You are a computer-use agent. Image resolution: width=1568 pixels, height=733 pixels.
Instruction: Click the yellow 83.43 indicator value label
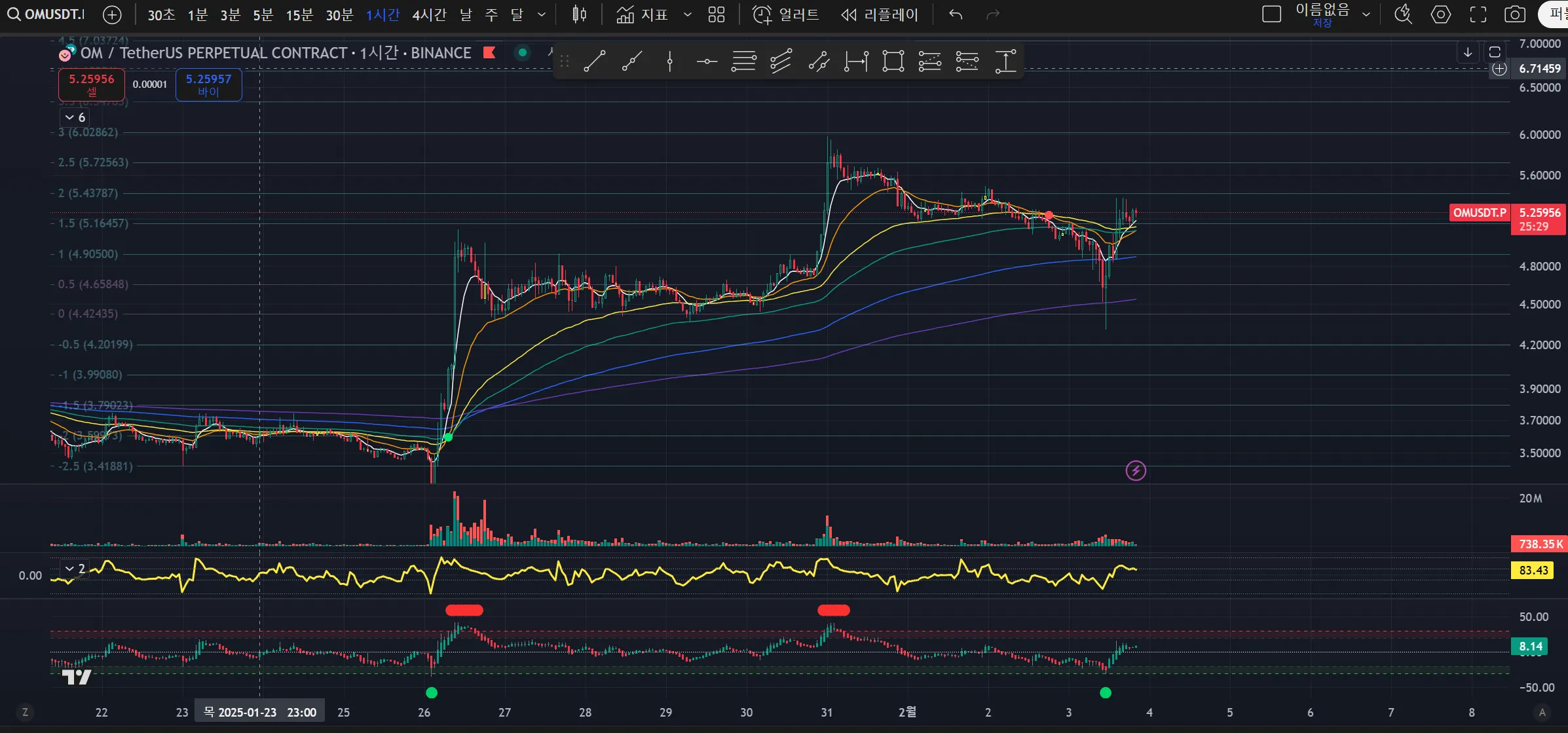[1533, 571]
